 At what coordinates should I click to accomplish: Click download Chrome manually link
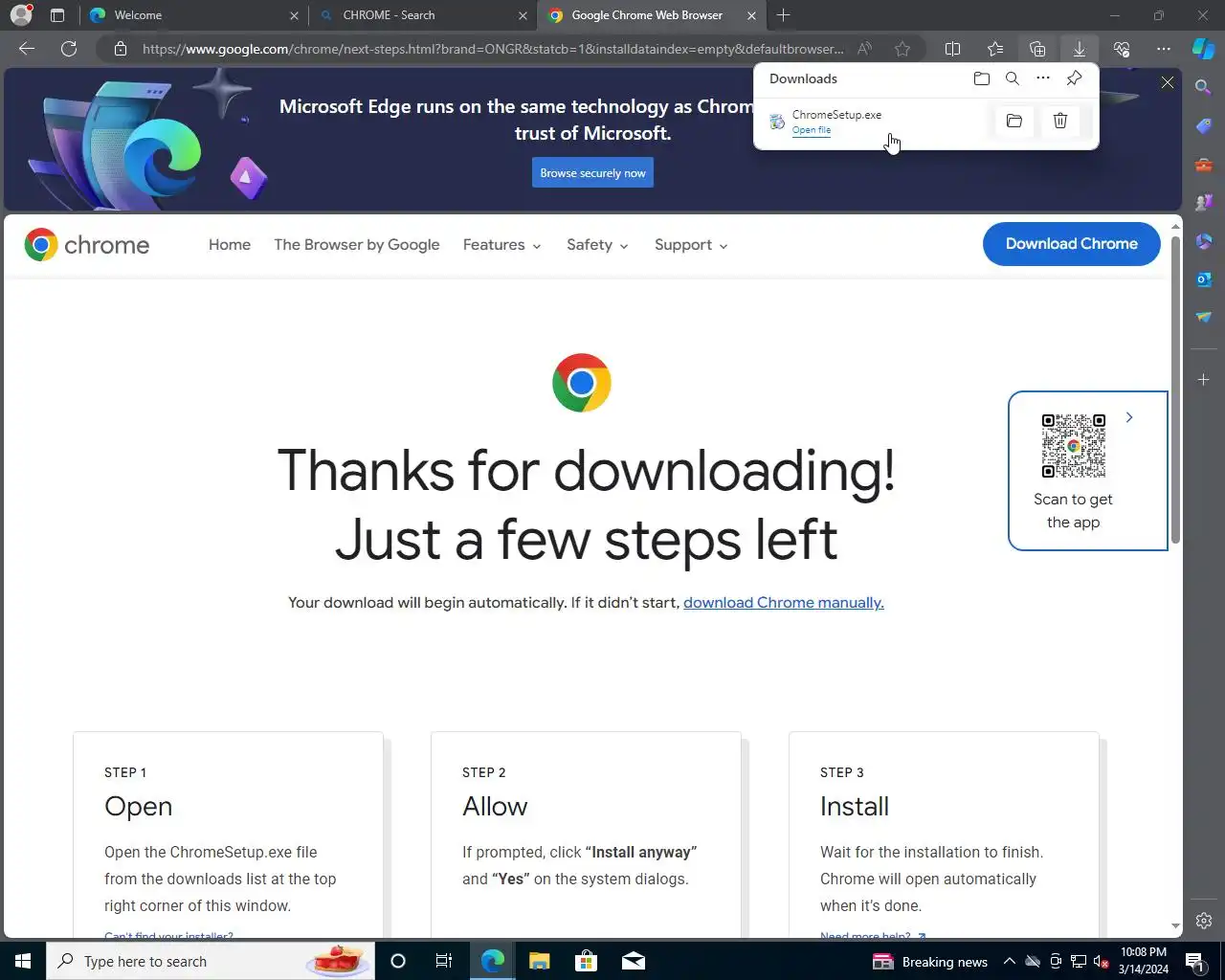tap(784, 603)
